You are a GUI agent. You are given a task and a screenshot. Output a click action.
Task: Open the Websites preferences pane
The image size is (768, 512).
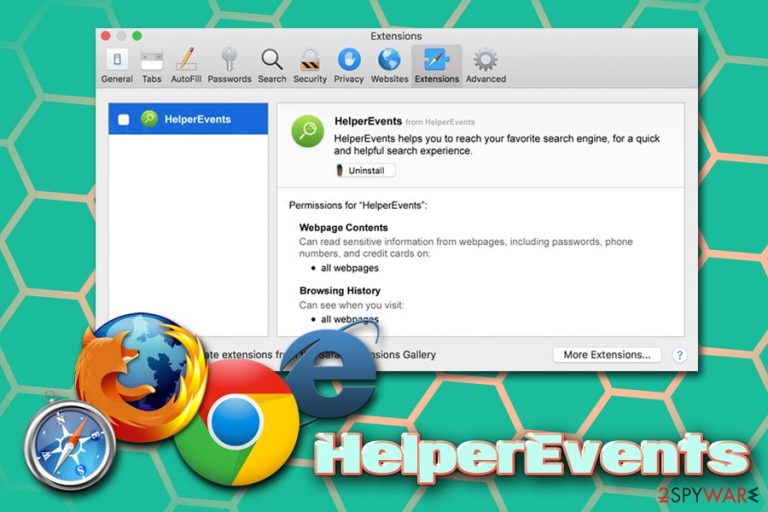pos(389,66)
